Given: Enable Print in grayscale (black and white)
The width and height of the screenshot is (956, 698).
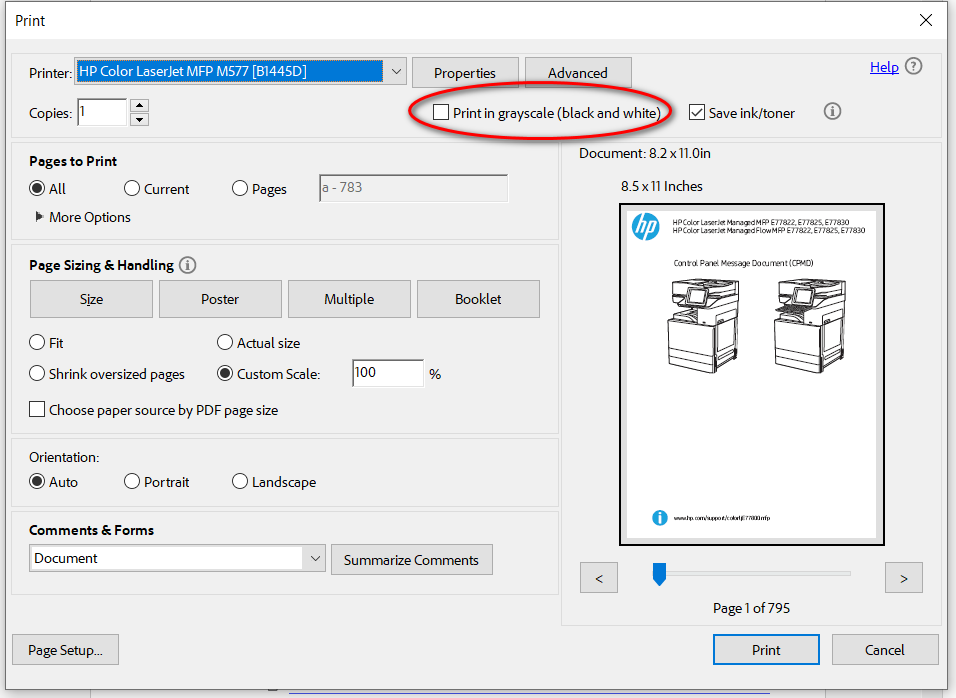Looking at the screenshot, I should (441, 112).
